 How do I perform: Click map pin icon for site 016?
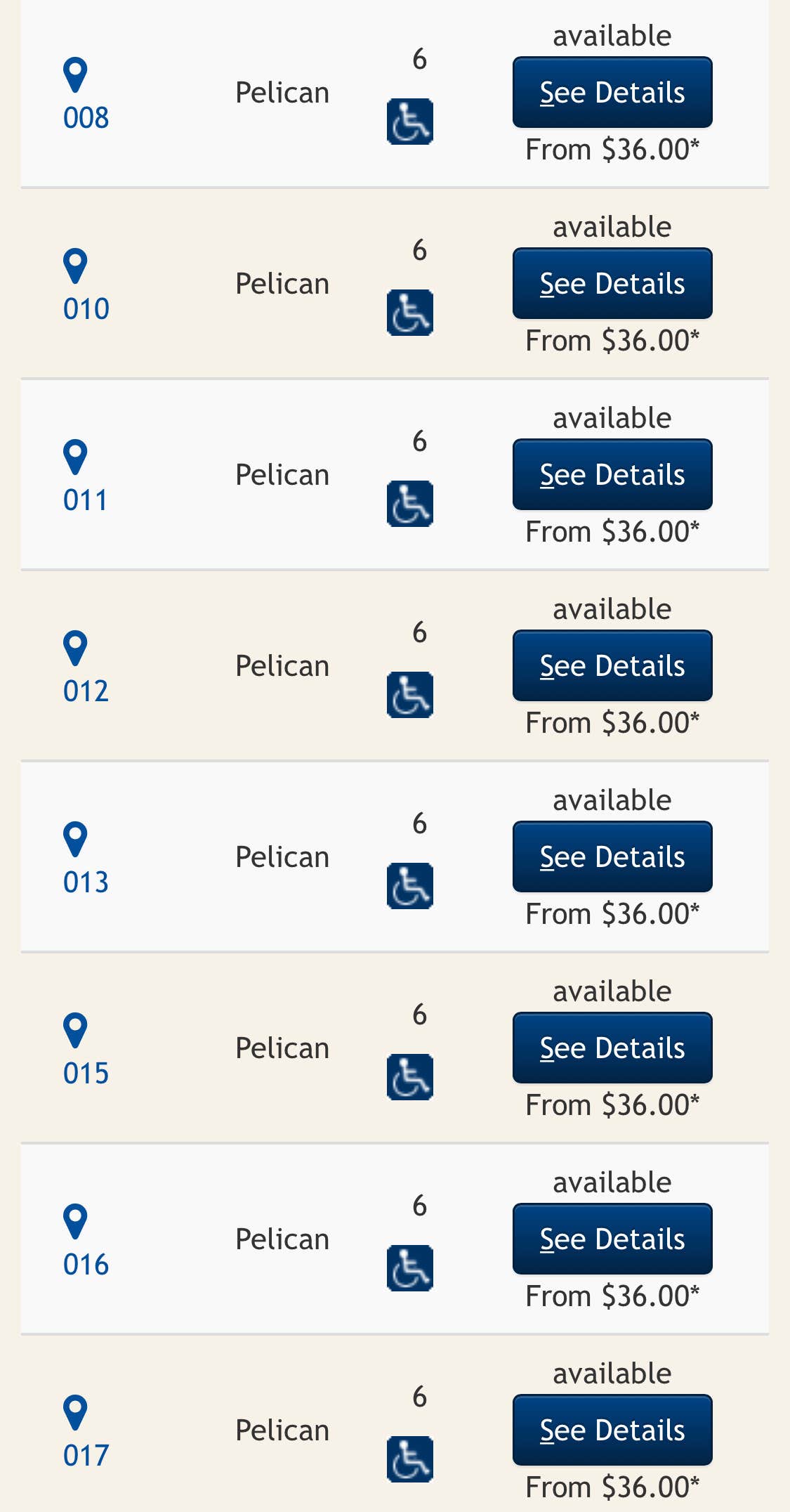click(x=75, y=1221)
